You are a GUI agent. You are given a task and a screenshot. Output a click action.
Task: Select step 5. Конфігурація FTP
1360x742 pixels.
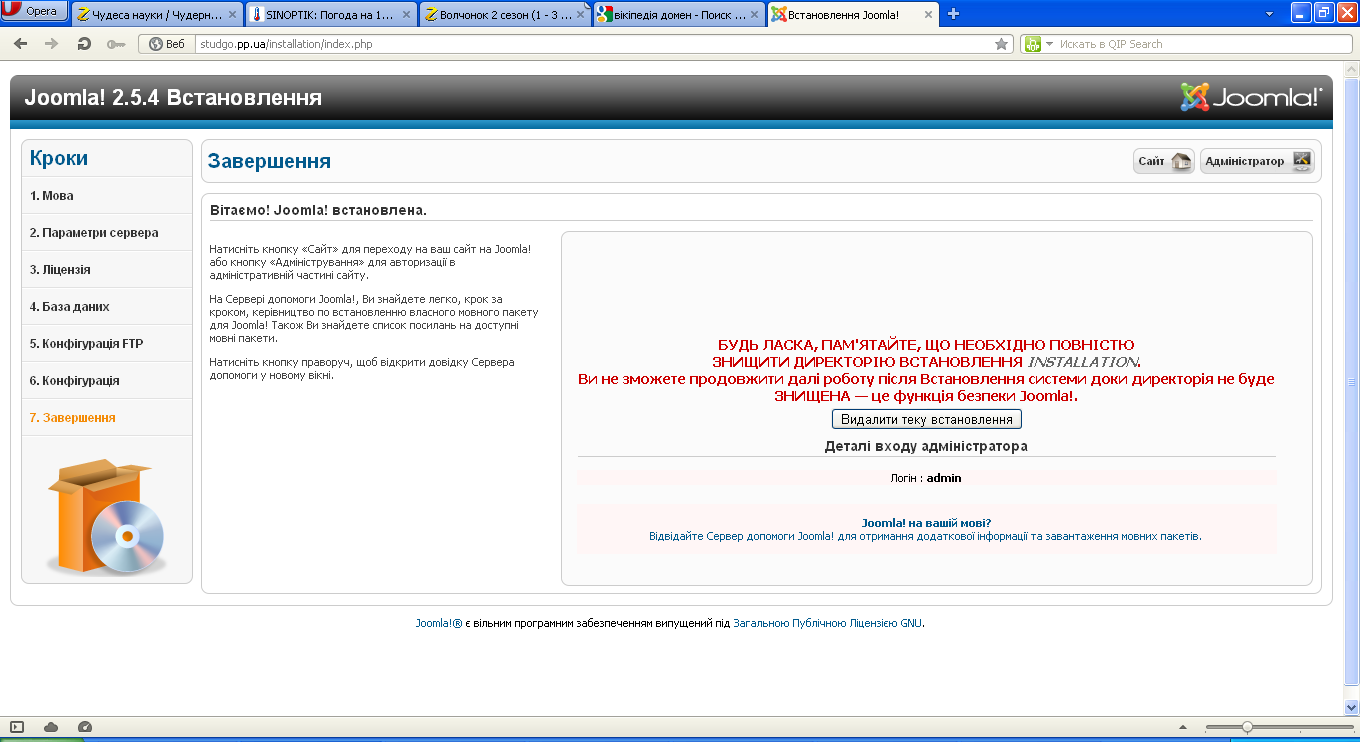point(107,344)
